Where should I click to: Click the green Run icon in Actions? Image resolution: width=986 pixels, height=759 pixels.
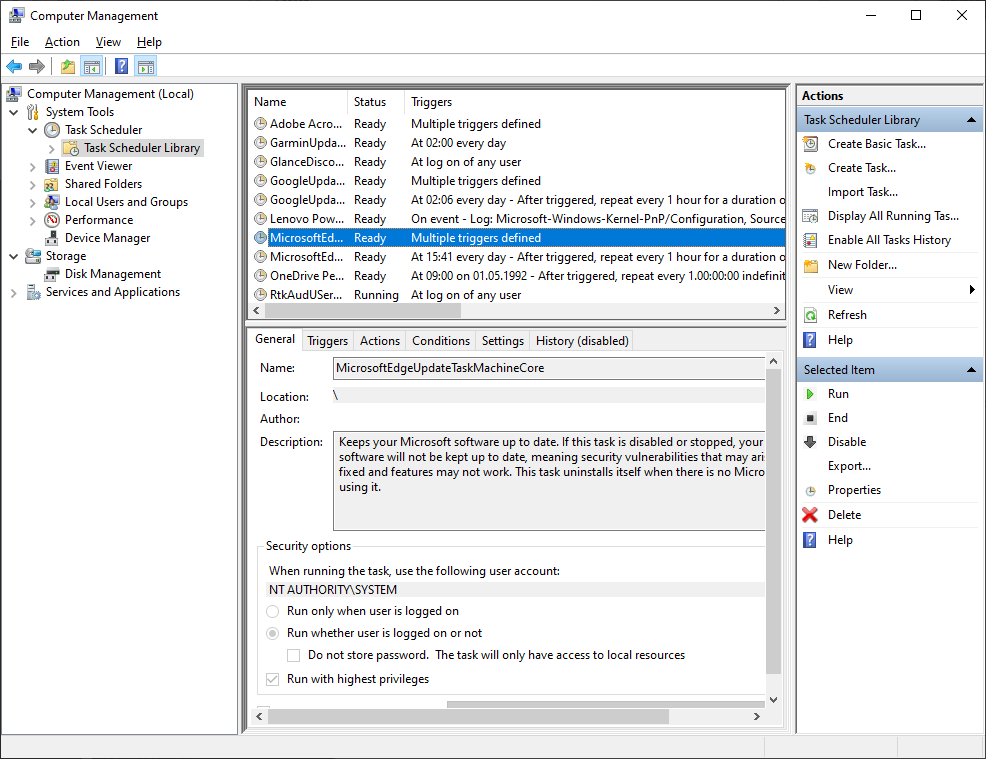(x=810, y=394)
